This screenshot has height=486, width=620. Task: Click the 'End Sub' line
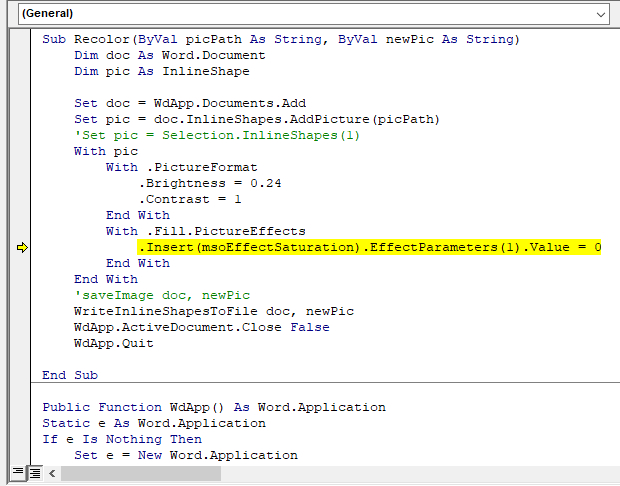[x=70, y=375]
